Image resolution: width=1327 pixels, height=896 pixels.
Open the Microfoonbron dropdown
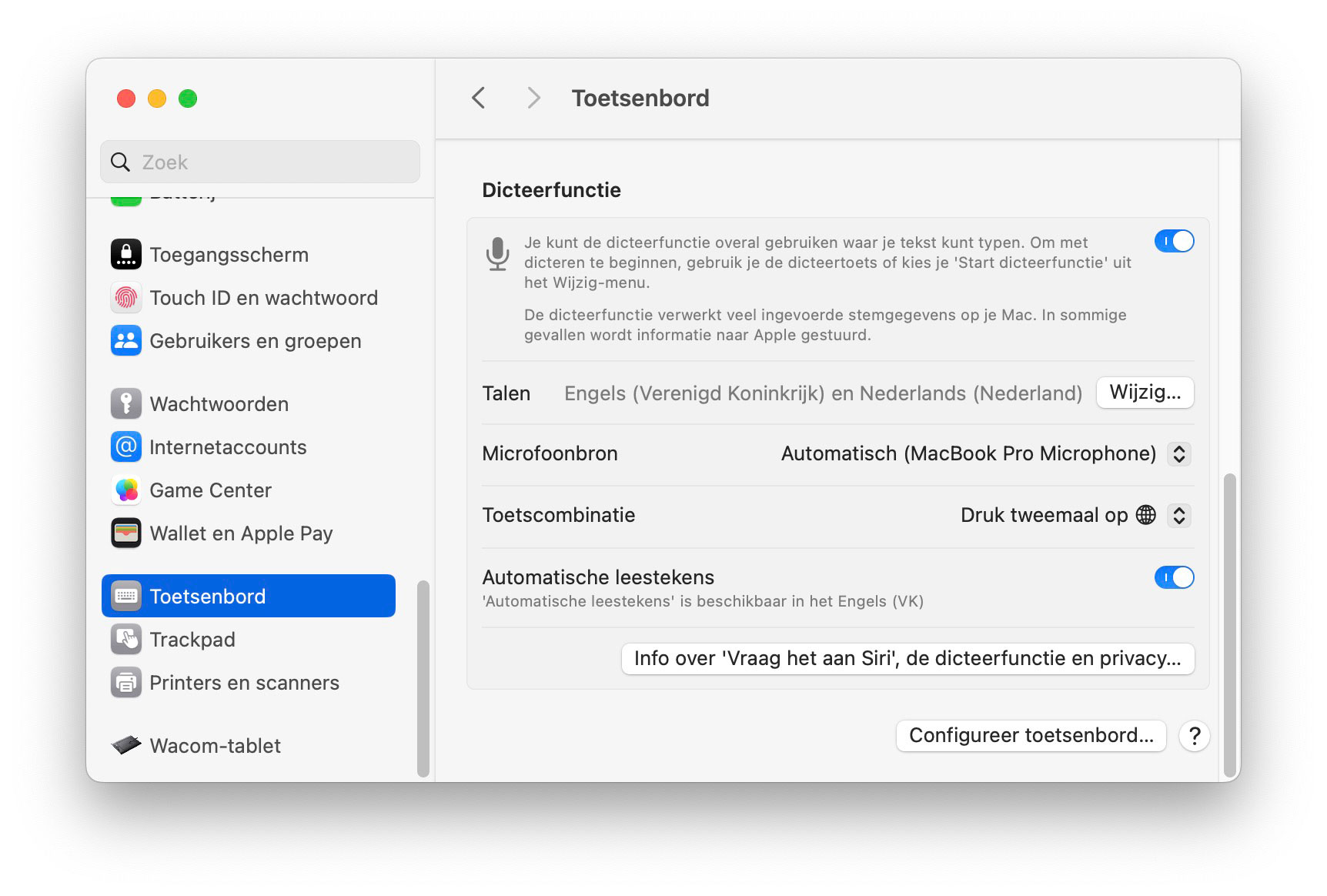[x=1178, y=453]
